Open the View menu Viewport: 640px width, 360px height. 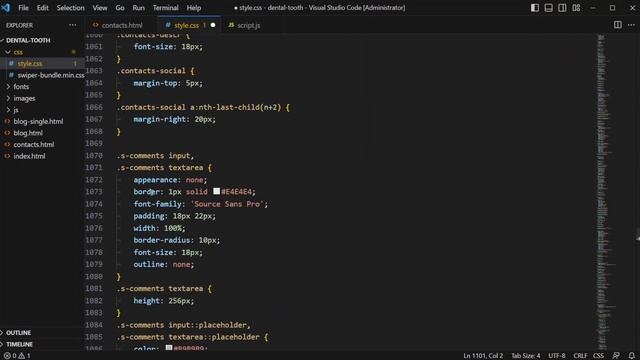click(100, 8)
